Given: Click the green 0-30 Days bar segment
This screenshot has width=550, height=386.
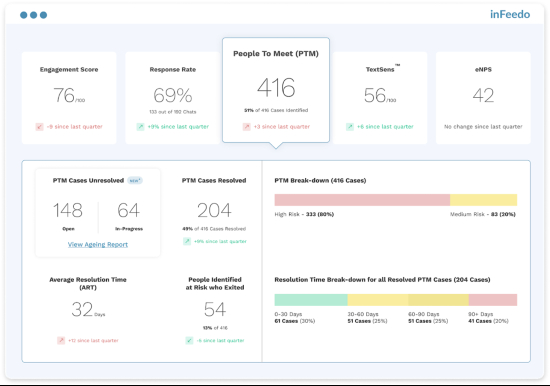Looking at the screenshot, I should (x=311, y=300).
